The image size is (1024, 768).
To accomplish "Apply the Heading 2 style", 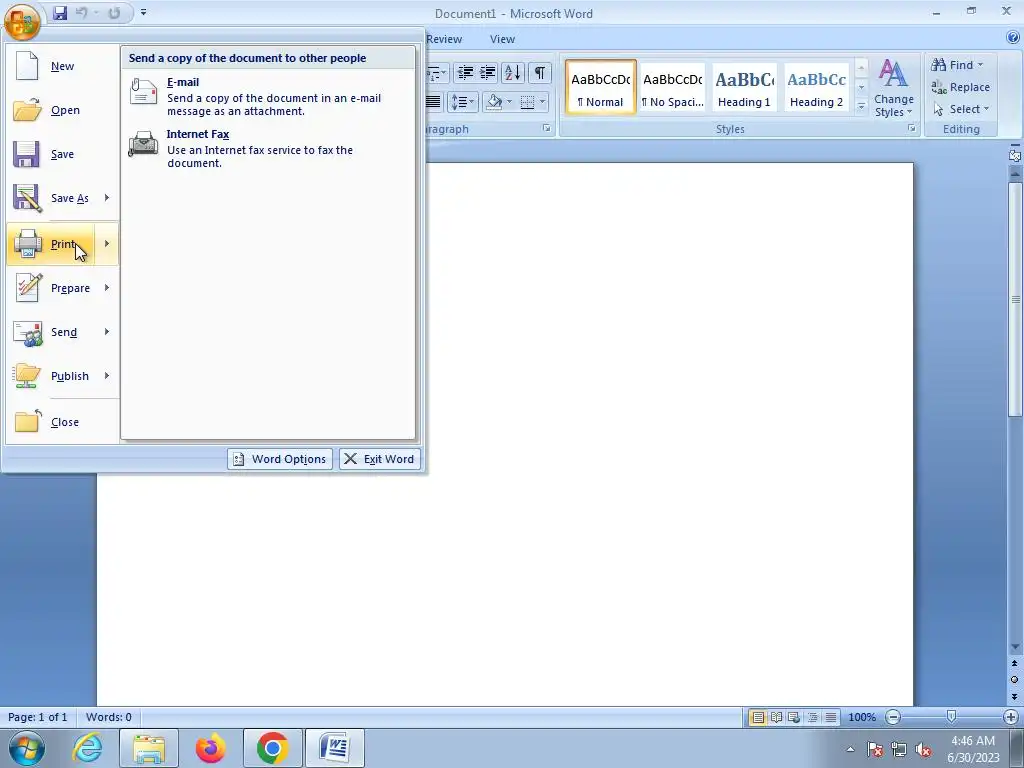I will (816, 88).
